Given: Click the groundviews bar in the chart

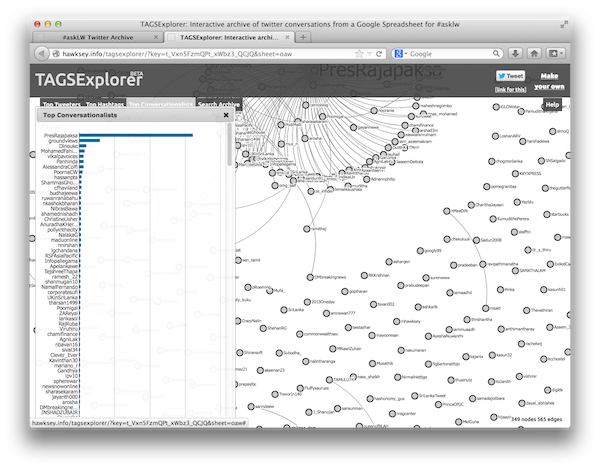Looking at the screenshot, I should [x=90, y=140].
